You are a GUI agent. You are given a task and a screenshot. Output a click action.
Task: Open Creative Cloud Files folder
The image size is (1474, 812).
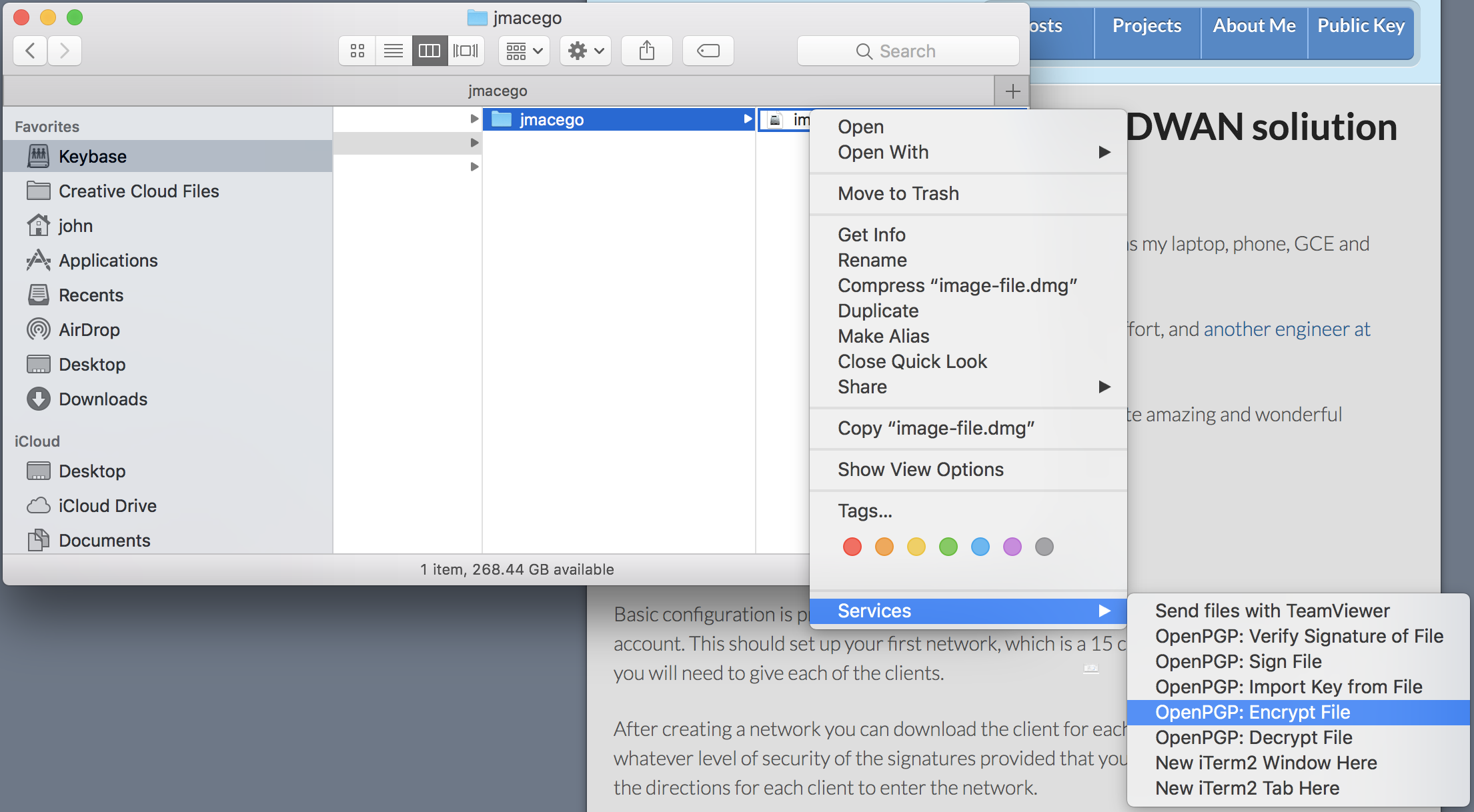[168, 191]
